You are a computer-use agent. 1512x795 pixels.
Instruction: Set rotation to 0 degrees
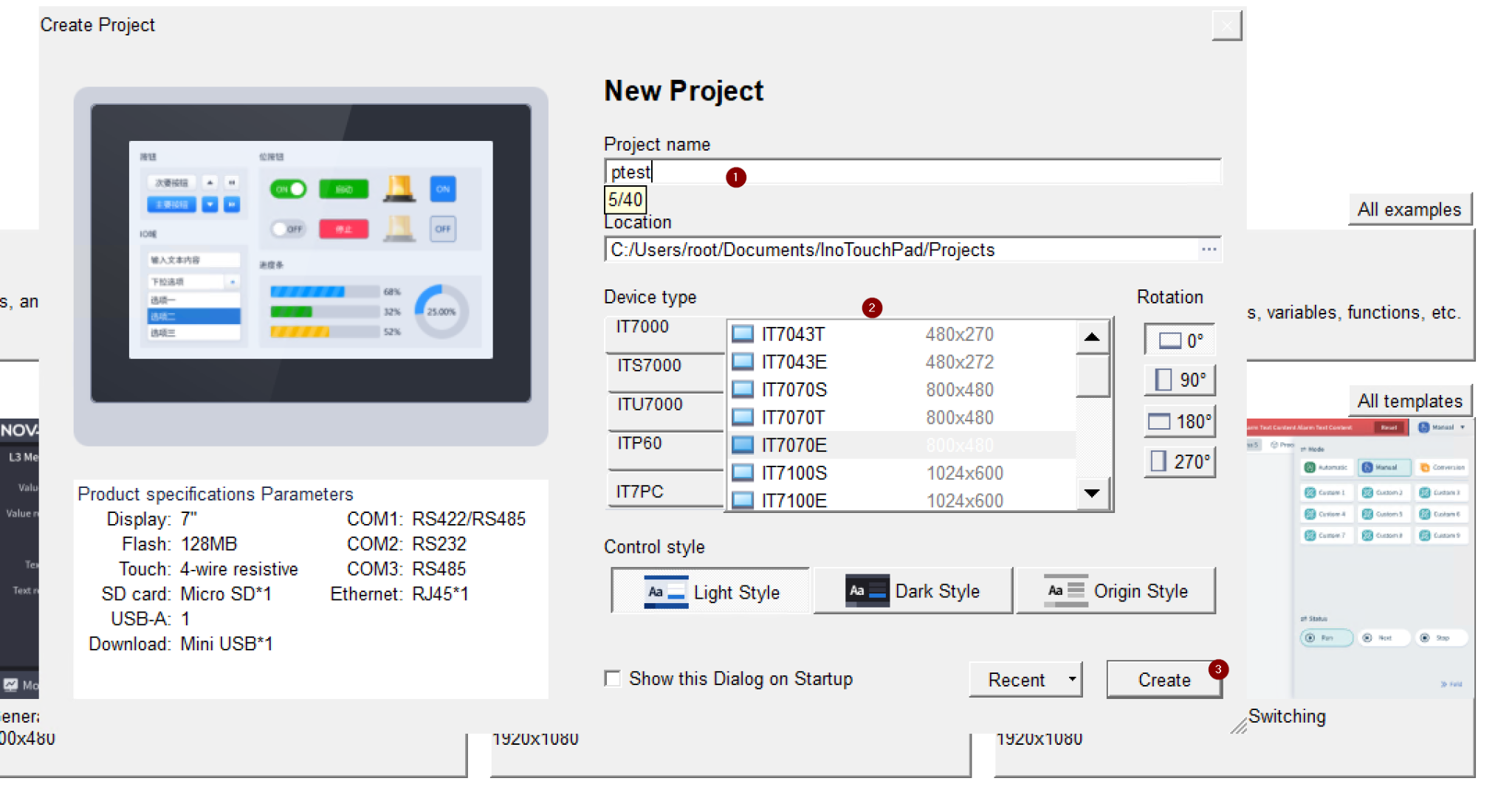tap(1180, 340)
